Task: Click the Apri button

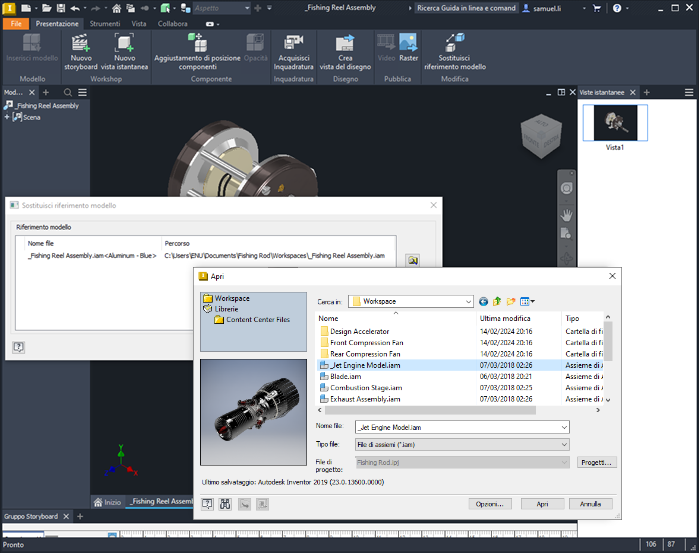Action: (542, 504)
